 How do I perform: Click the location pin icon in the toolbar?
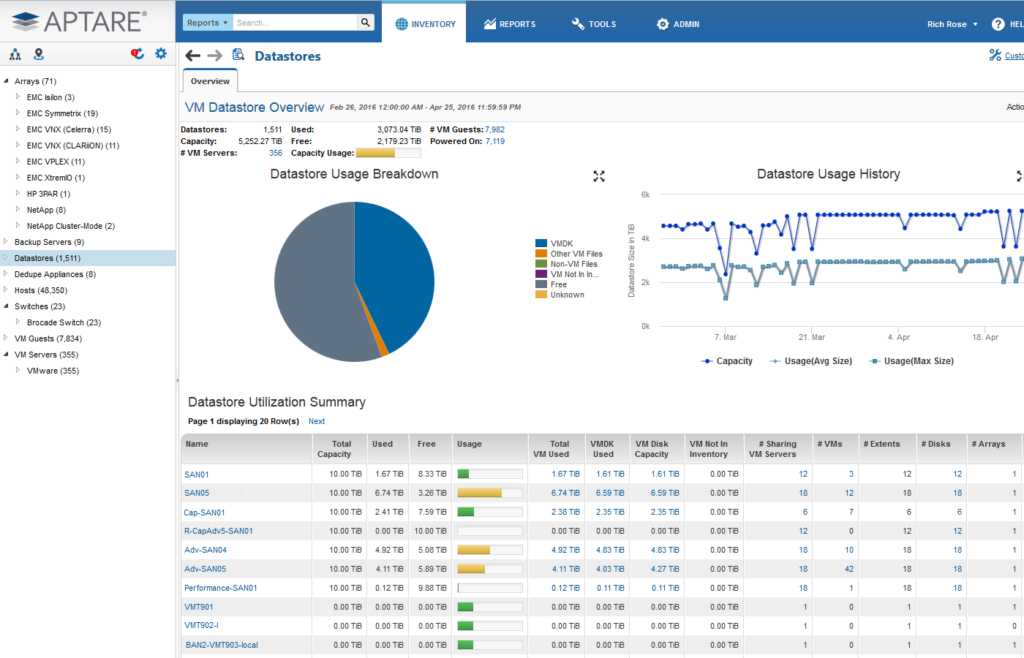click(x=38, y=54)
